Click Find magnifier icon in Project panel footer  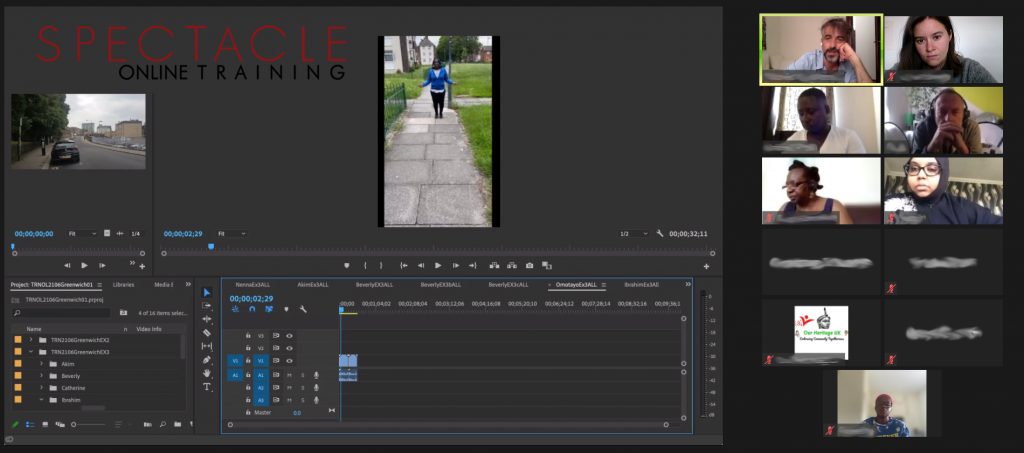click(x=163, y=424)
